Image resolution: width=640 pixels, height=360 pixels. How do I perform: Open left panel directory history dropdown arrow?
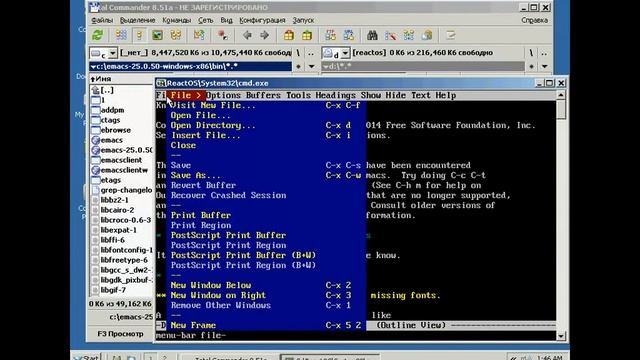(311, 67)
